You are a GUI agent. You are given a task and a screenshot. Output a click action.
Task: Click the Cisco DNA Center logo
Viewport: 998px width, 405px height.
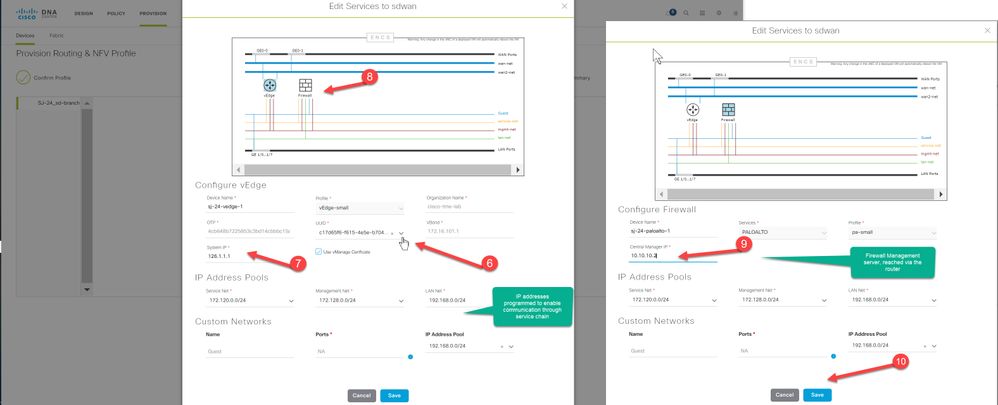[38, 13]
